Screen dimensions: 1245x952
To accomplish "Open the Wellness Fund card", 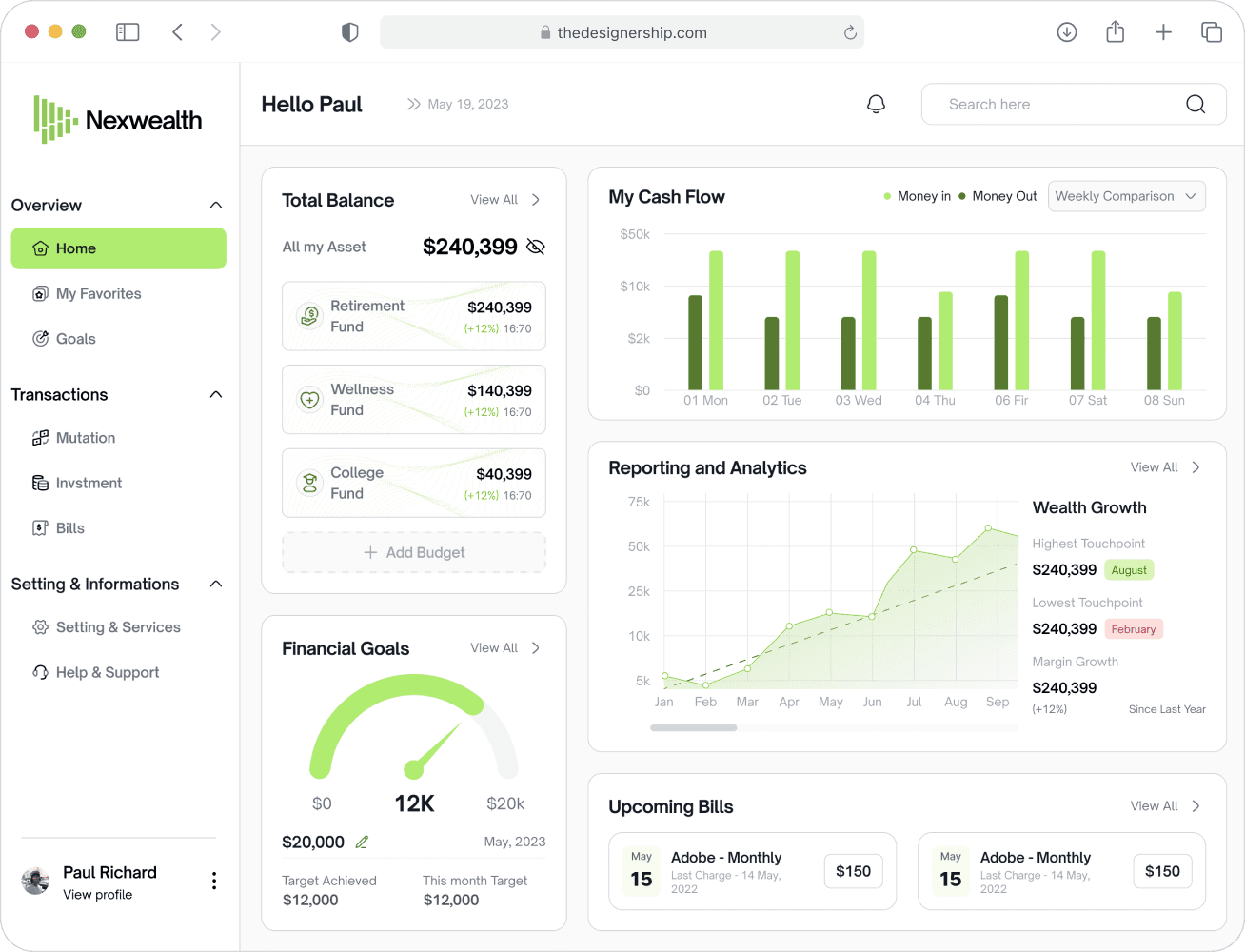I will 414,400.
